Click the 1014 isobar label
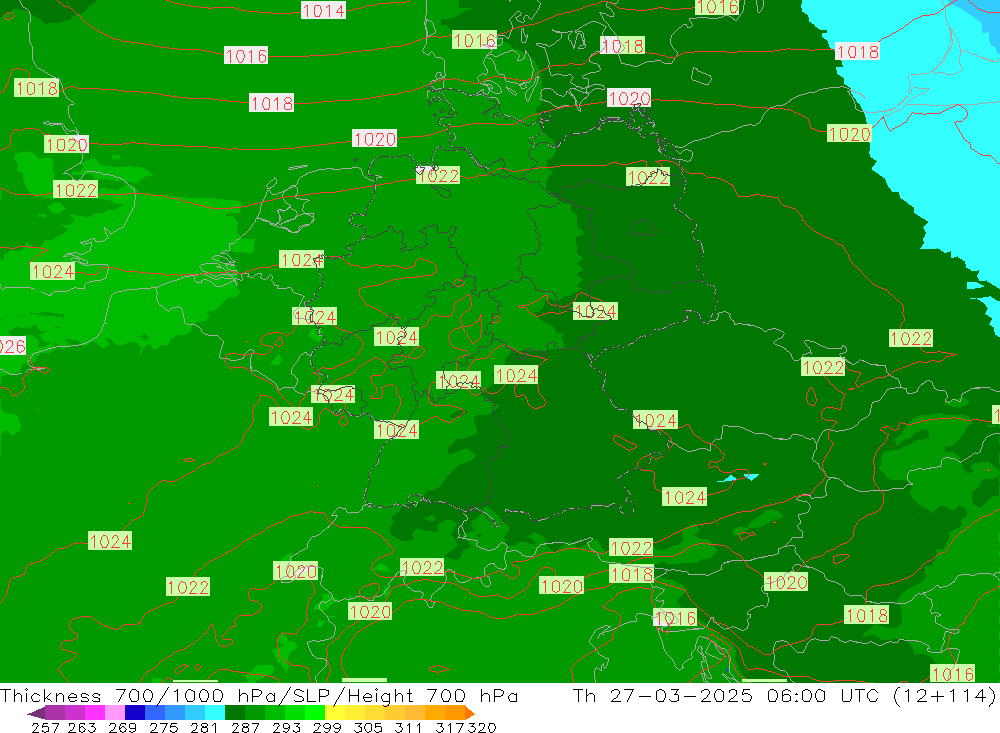 [x=323, y=10]
